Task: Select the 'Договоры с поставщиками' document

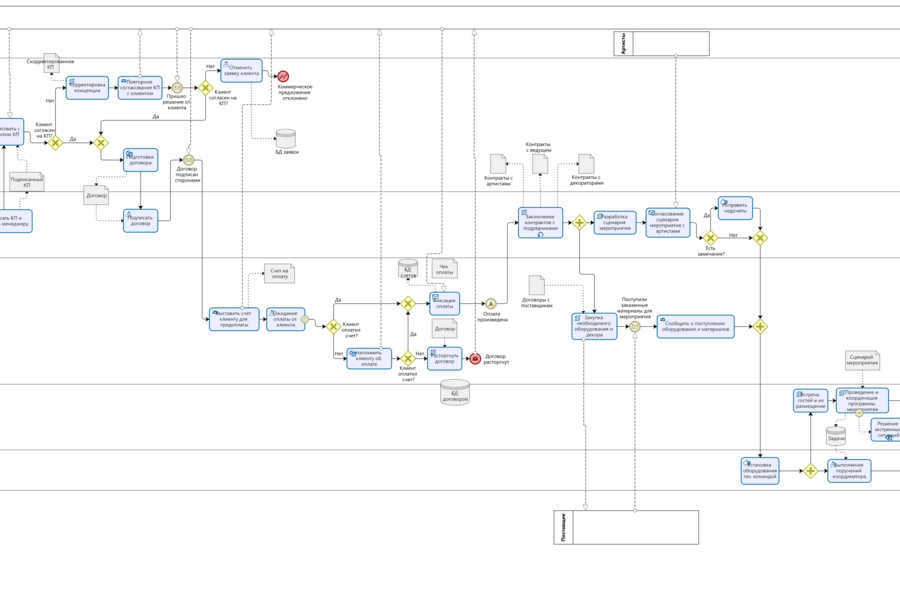Action: [x=537, y=285]
